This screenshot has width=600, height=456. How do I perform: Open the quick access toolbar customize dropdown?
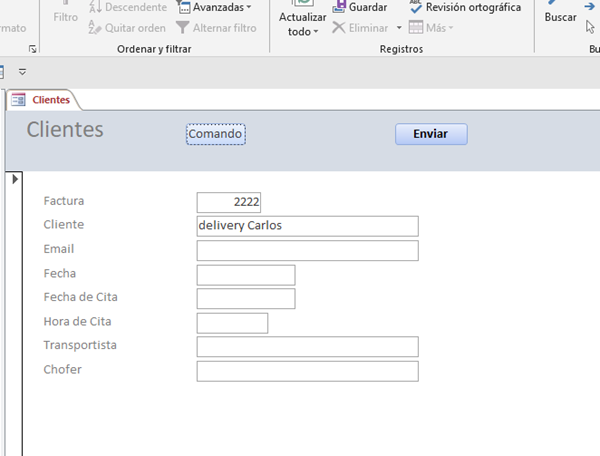click(22, 72)
